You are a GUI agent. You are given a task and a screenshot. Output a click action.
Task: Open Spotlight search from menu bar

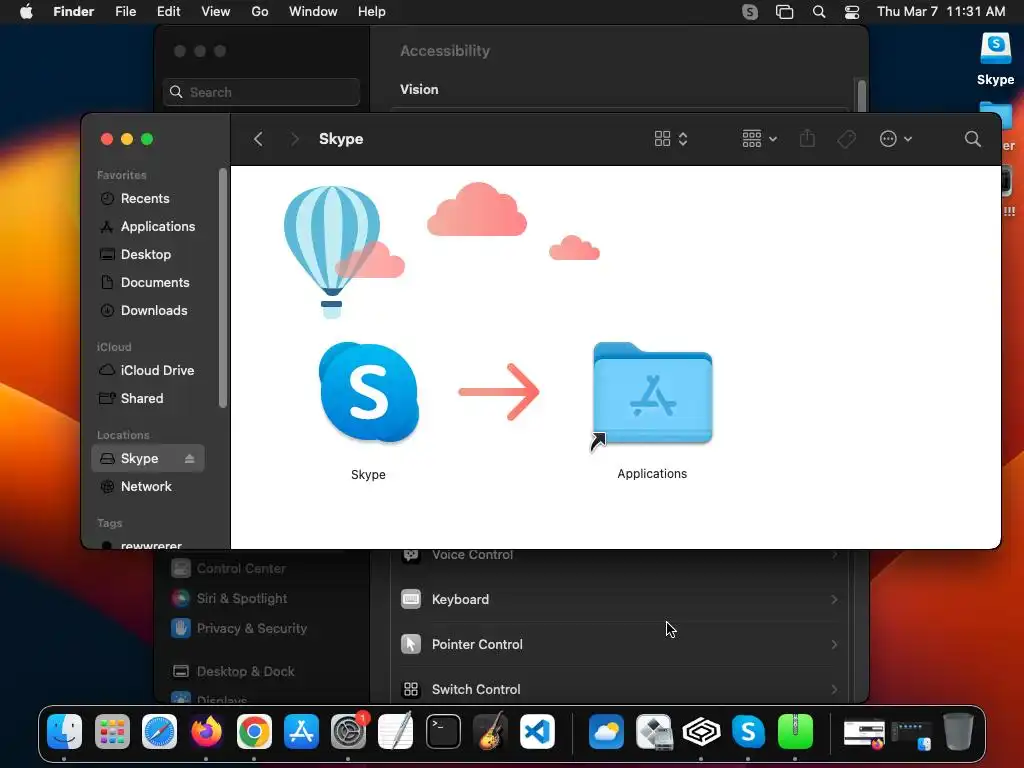(x=819, y=12)
